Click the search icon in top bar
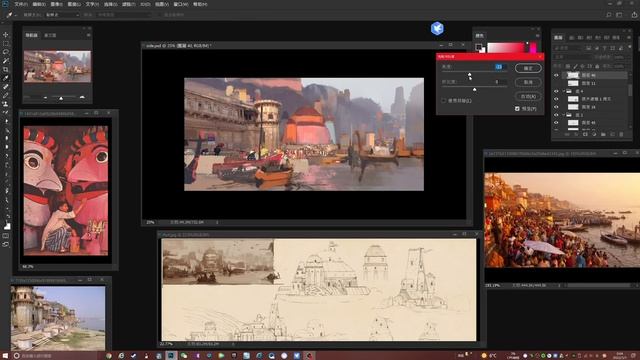 click(609, 15)
